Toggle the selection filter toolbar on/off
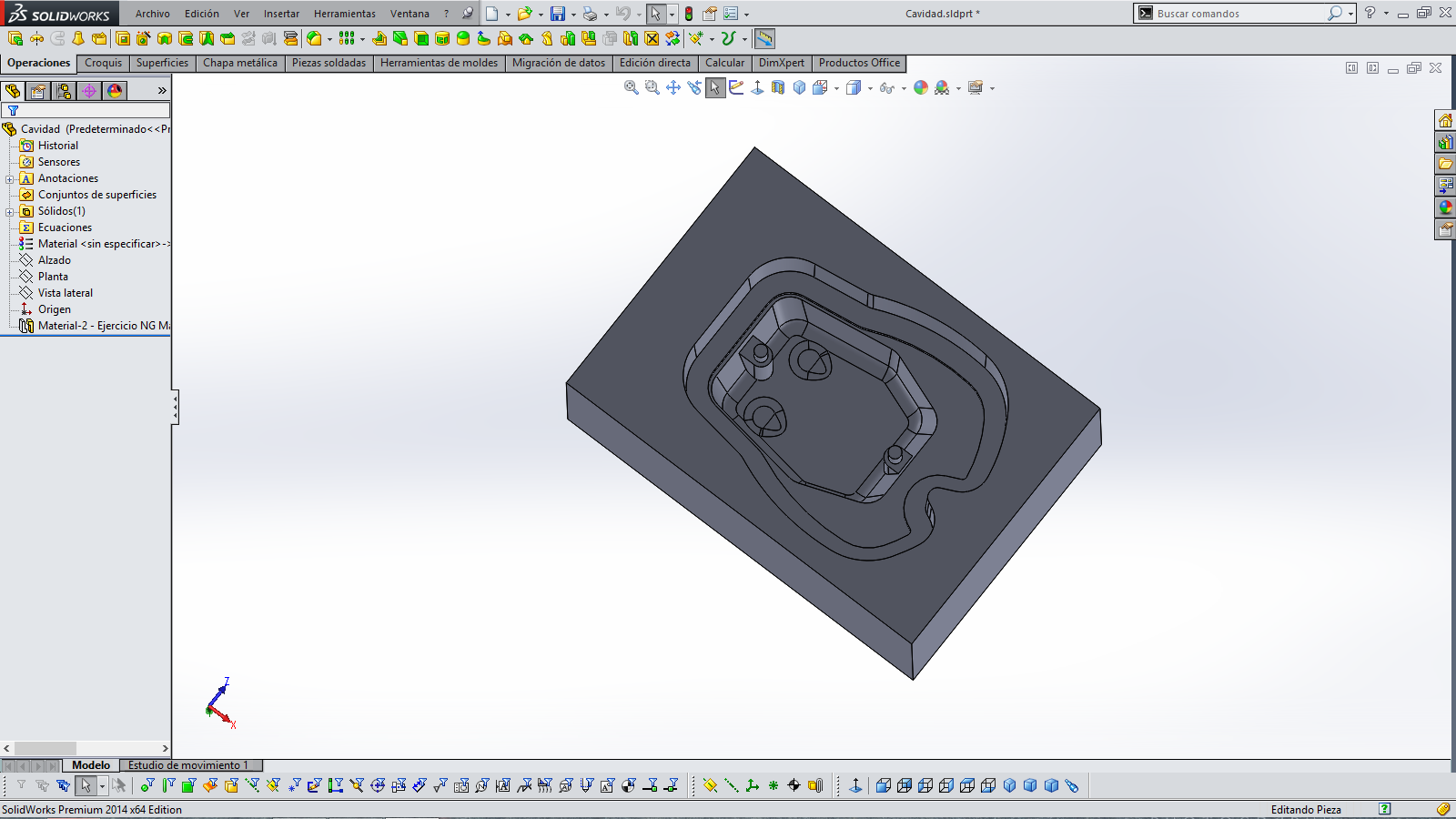 (x=21, y=785)
